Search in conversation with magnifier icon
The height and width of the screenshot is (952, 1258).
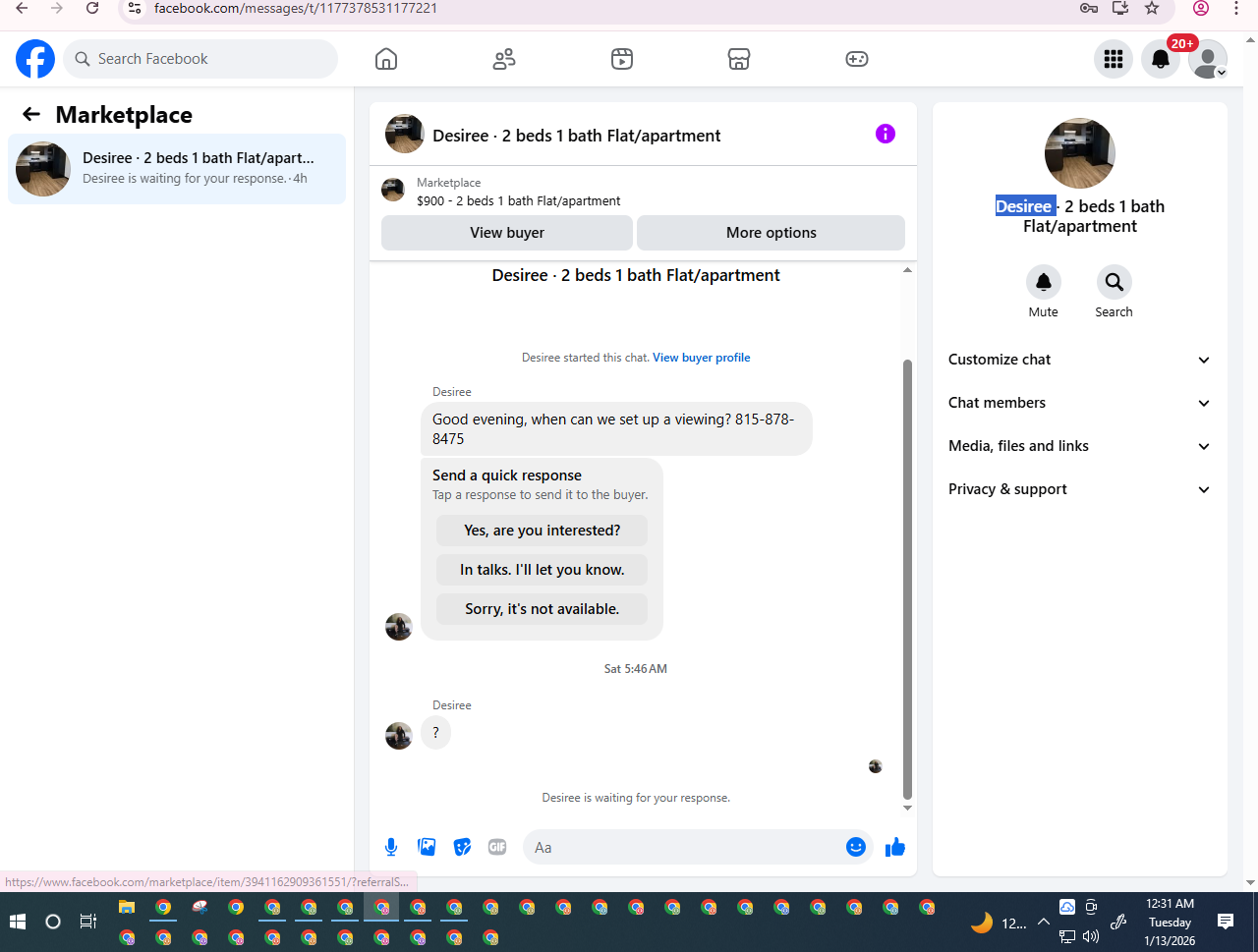click(x=1115, y=282)
